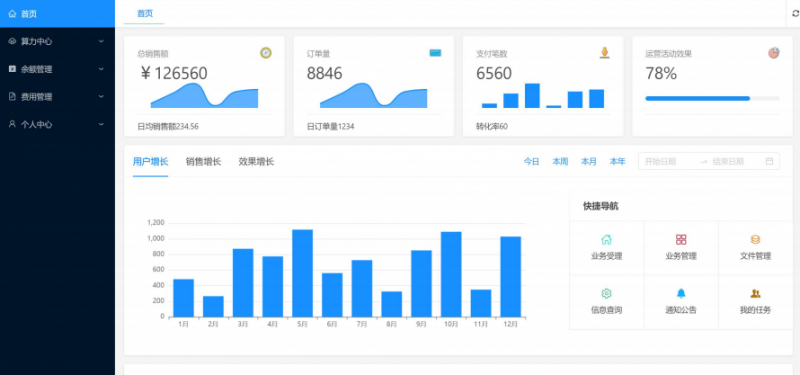
Task: Click card icon on 订单量 card
Action: pyautogui.click(x=435, y=53)
